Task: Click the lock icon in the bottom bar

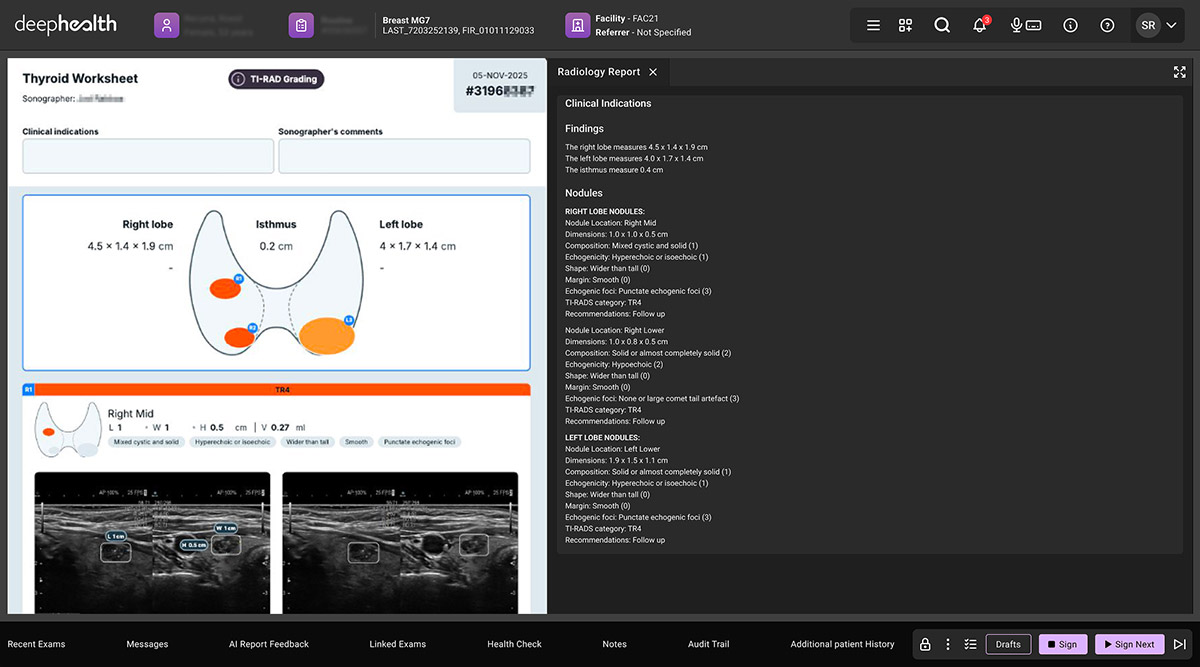Action: click(925, 644)
